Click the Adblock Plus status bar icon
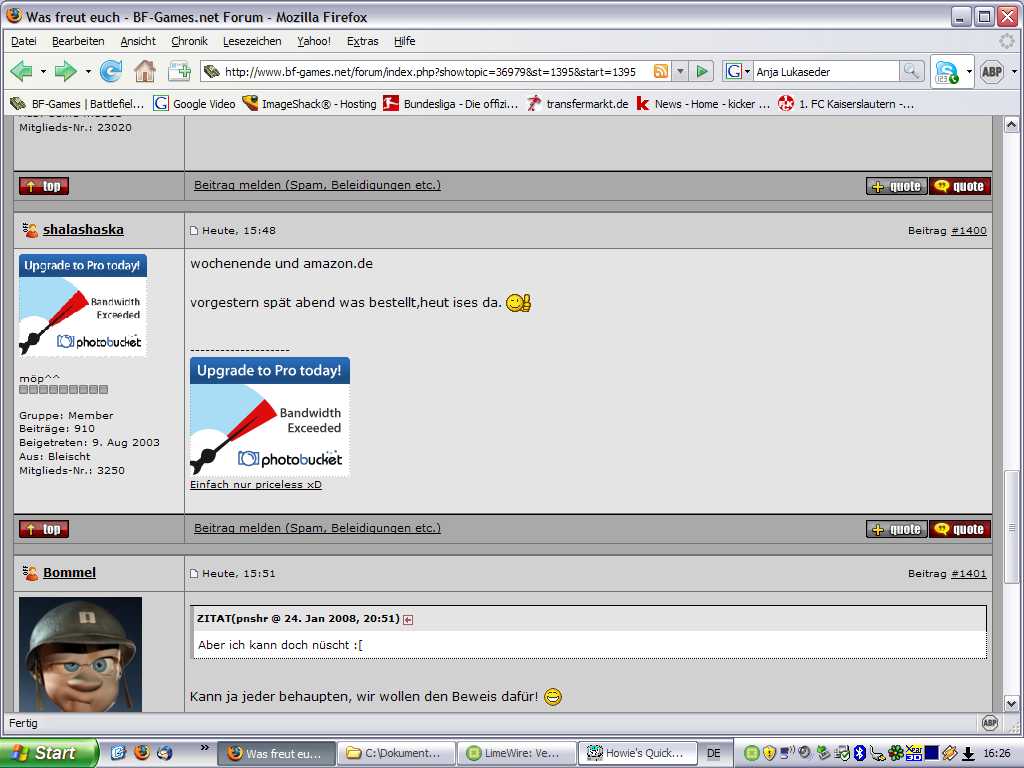This screenshot has height=768, width=1024. click(990, 722)
